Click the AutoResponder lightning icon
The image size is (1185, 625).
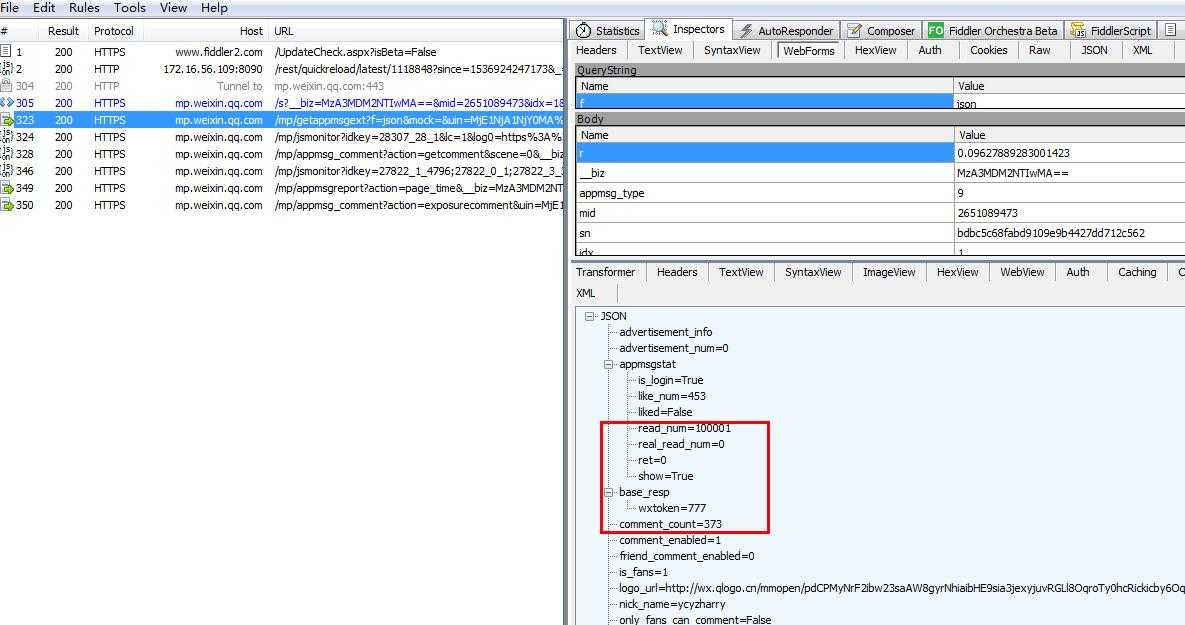click(746, 30)
